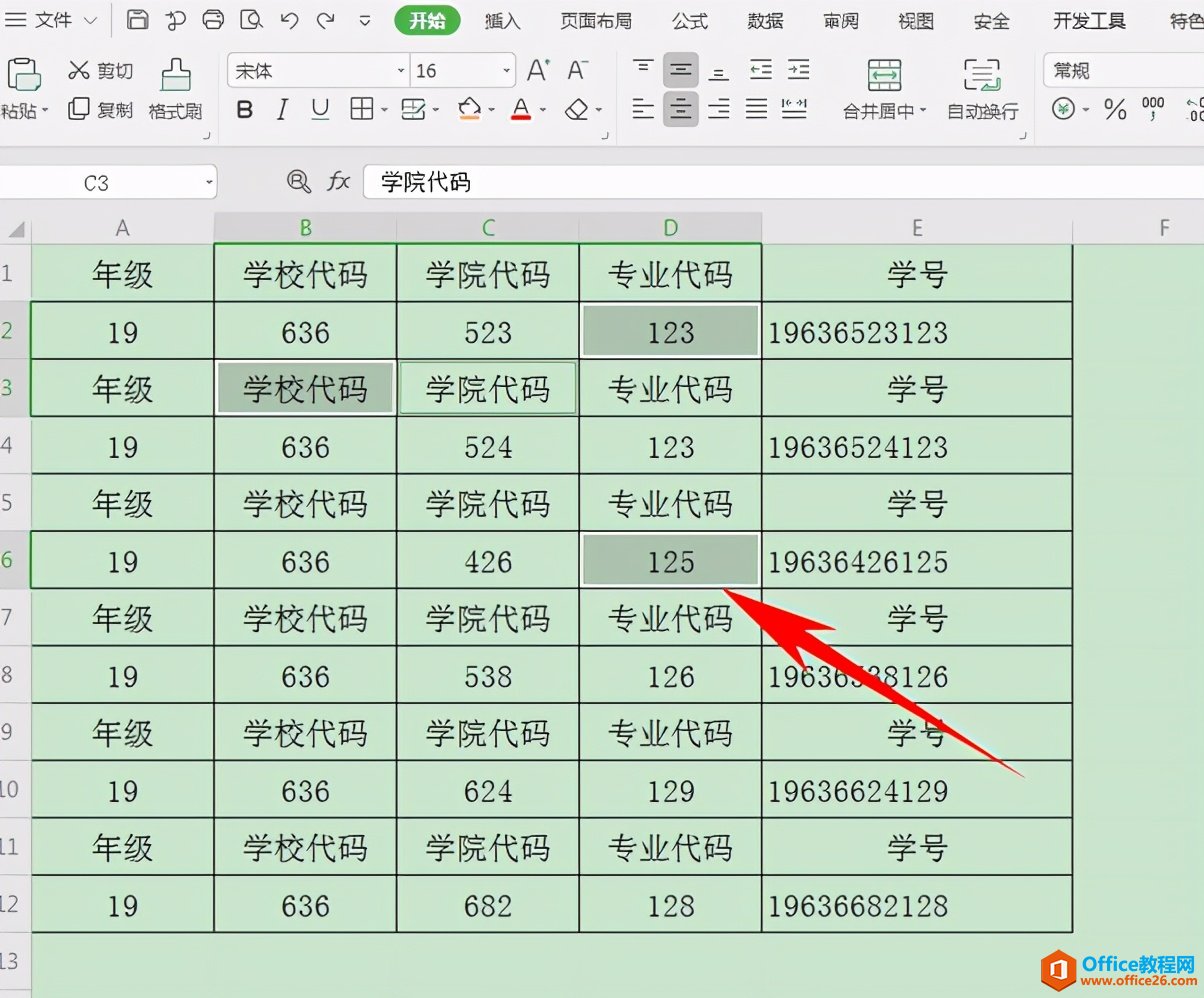This screenshot has width=1204, height=998.
Task: Toggle Italic formatting
Action: (282, 109)
